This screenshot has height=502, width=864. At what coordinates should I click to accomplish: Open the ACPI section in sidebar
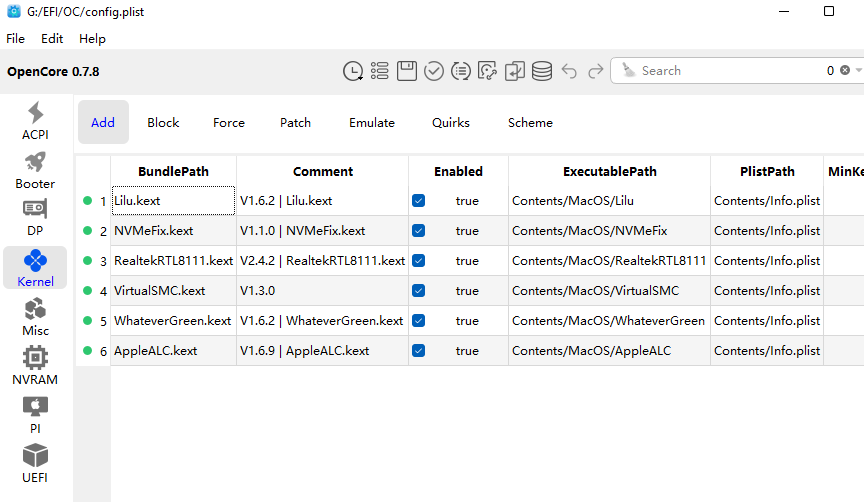tap(35, 121)
